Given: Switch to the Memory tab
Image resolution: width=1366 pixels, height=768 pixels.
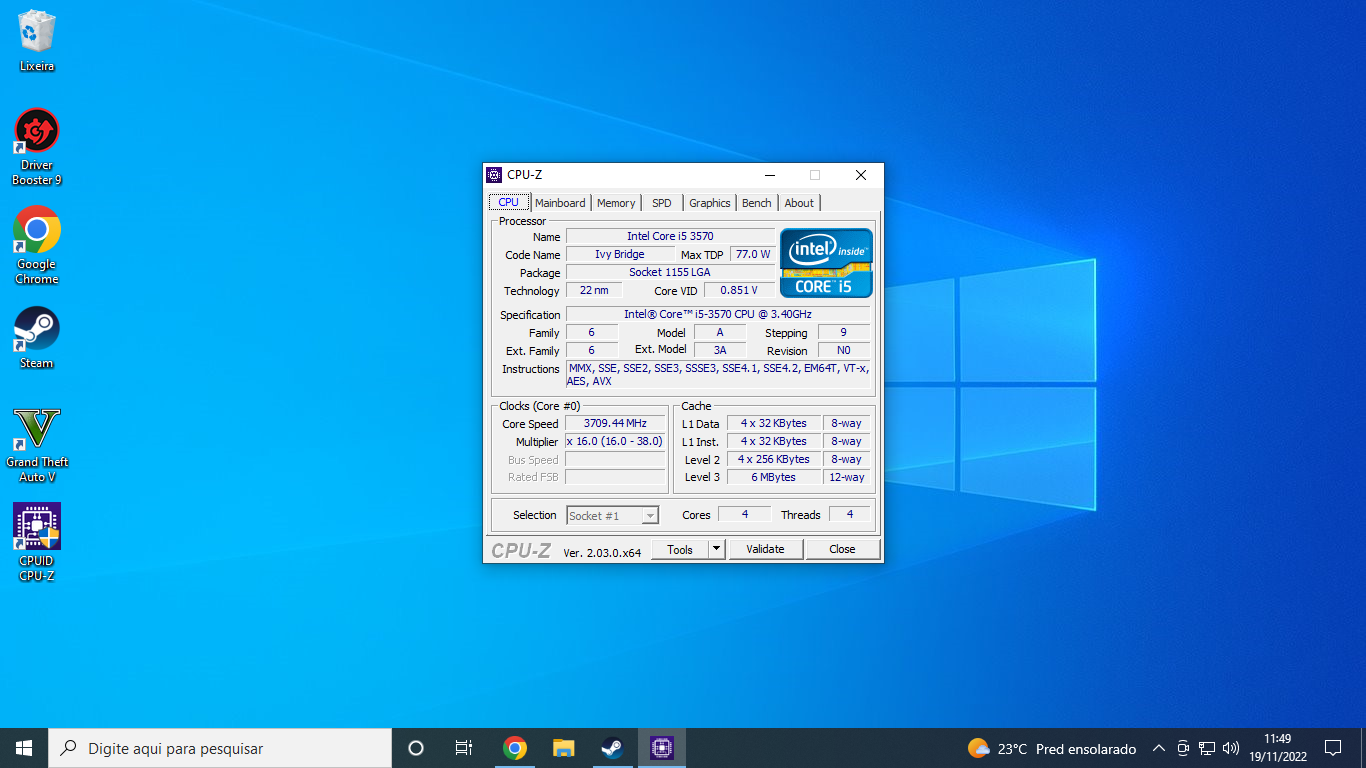Looking at the screenshot, I should (616, 203).
